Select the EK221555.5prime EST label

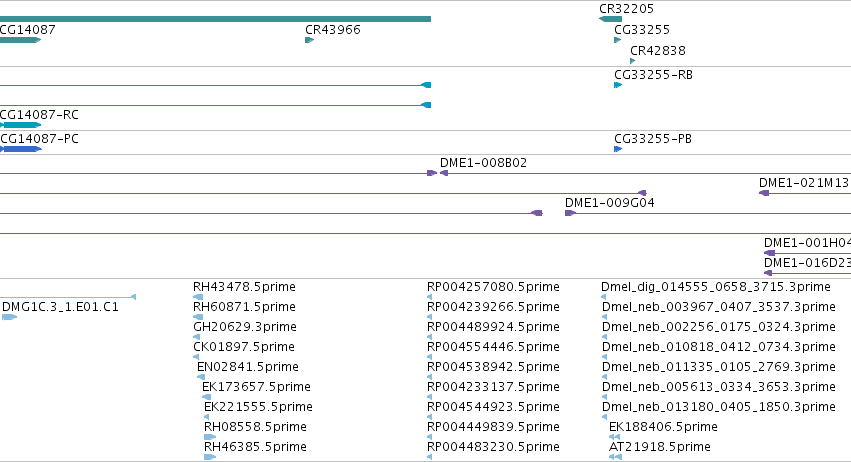(258, 407)
